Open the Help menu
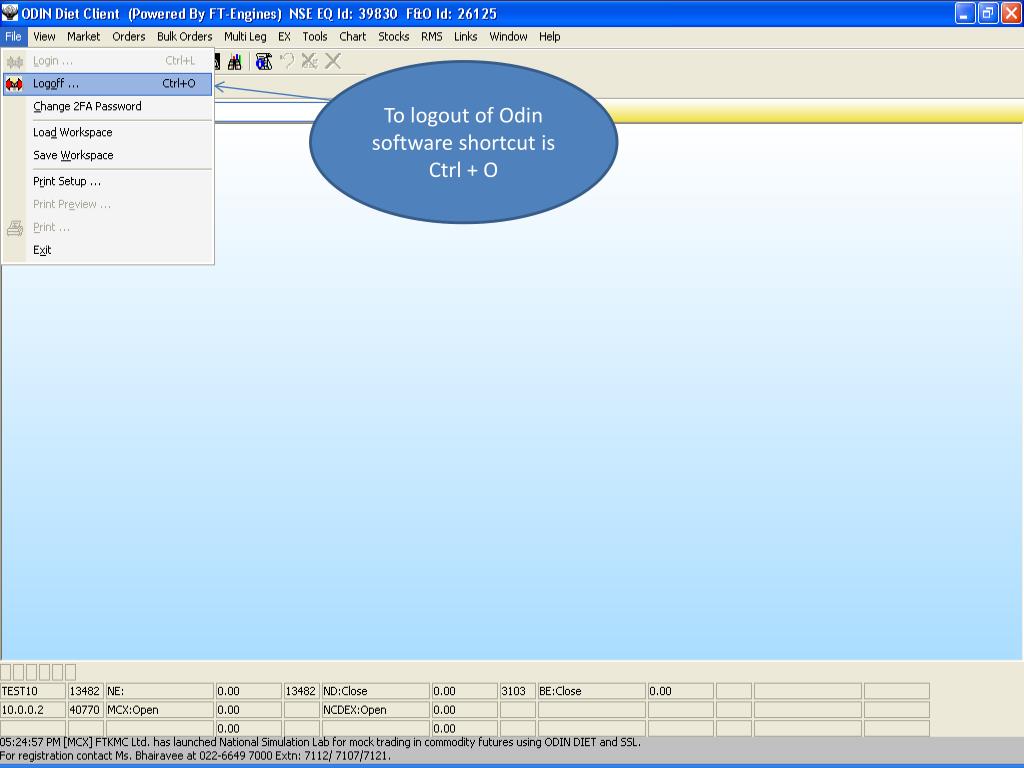 click(549, 37)
